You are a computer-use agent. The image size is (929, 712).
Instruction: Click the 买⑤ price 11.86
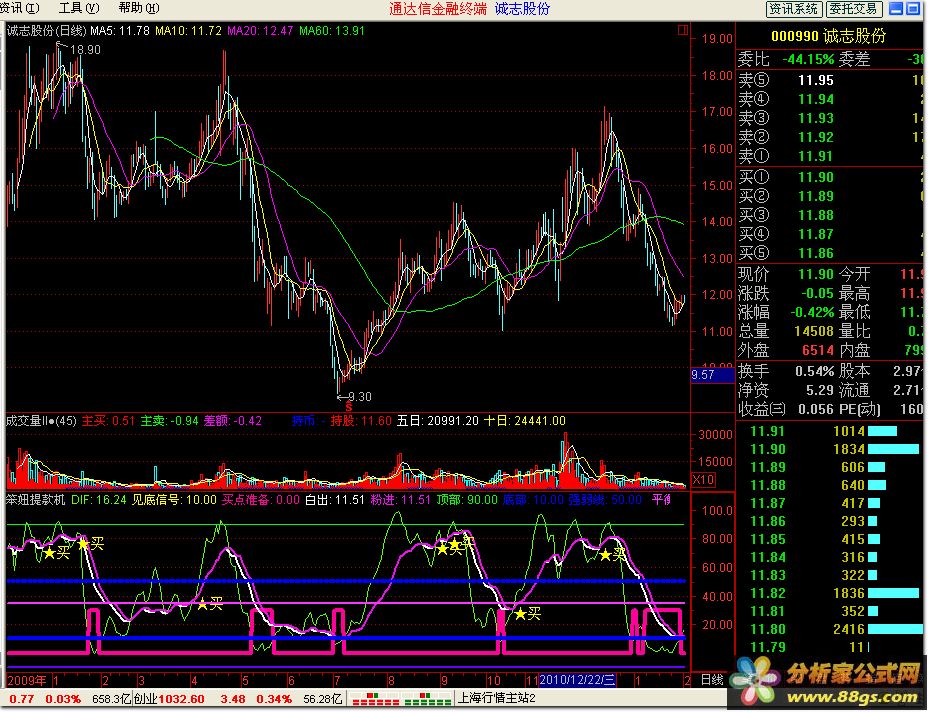(x=815, y=254)
